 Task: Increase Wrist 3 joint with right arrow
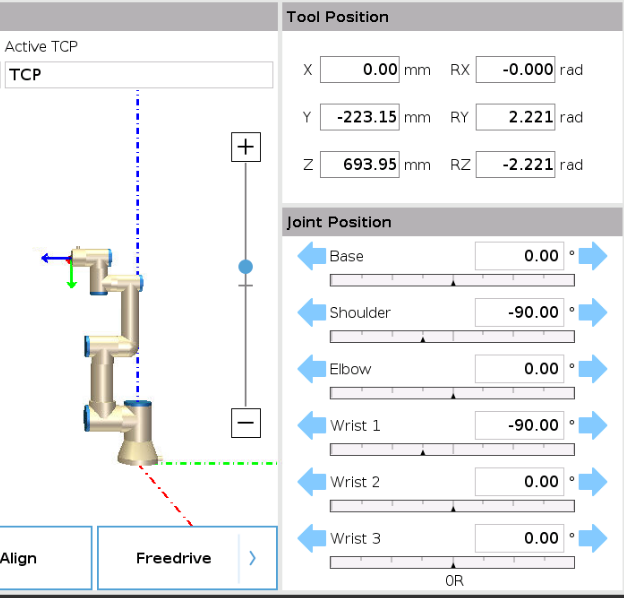(593, 538)
